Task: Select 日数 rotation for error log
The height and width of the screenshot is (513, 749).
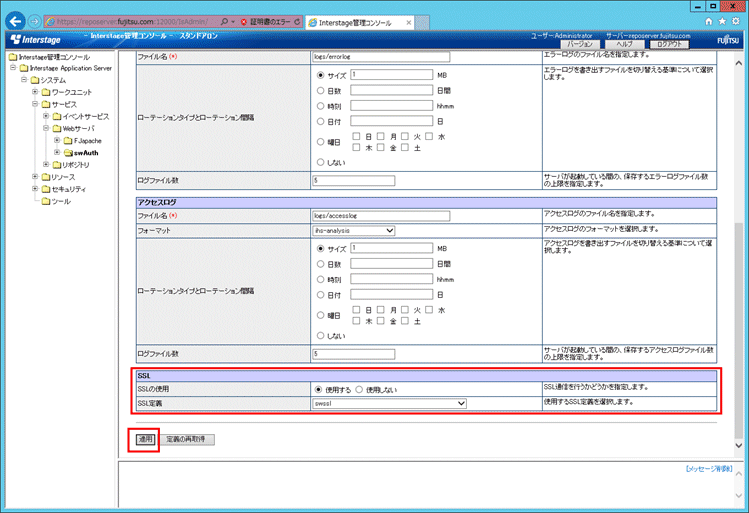Action: click(321, 90)
